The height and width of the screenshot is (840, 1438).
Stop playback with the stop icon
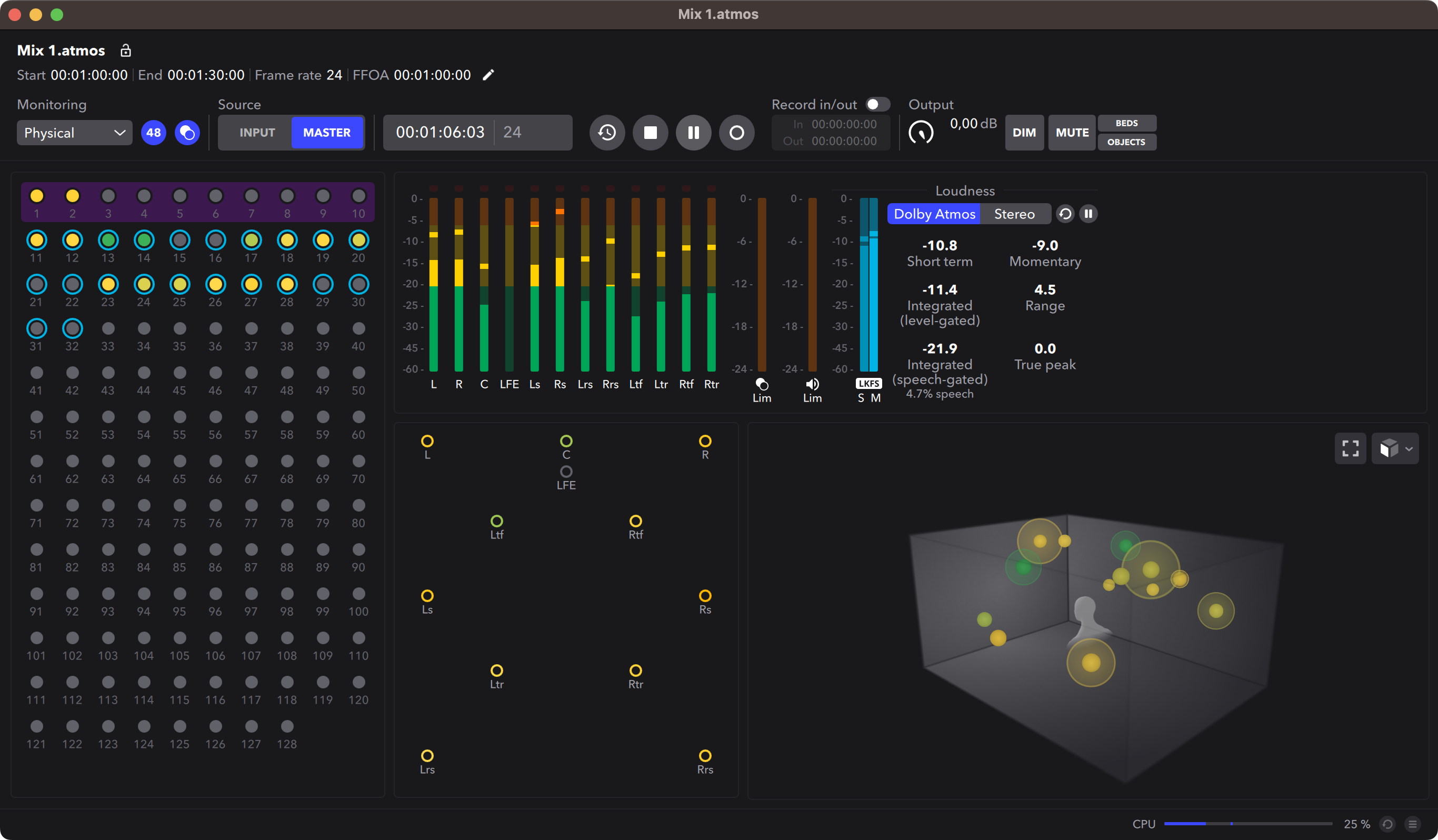pyautogui.click(x=651, y=133)
